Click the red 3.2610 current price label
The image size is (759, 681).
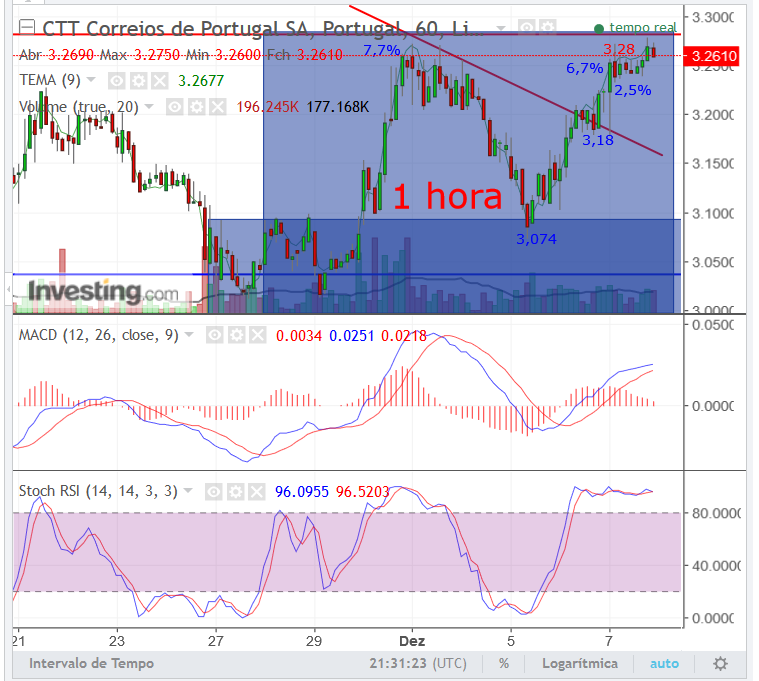pyautogui.click(x=711, y=56)
